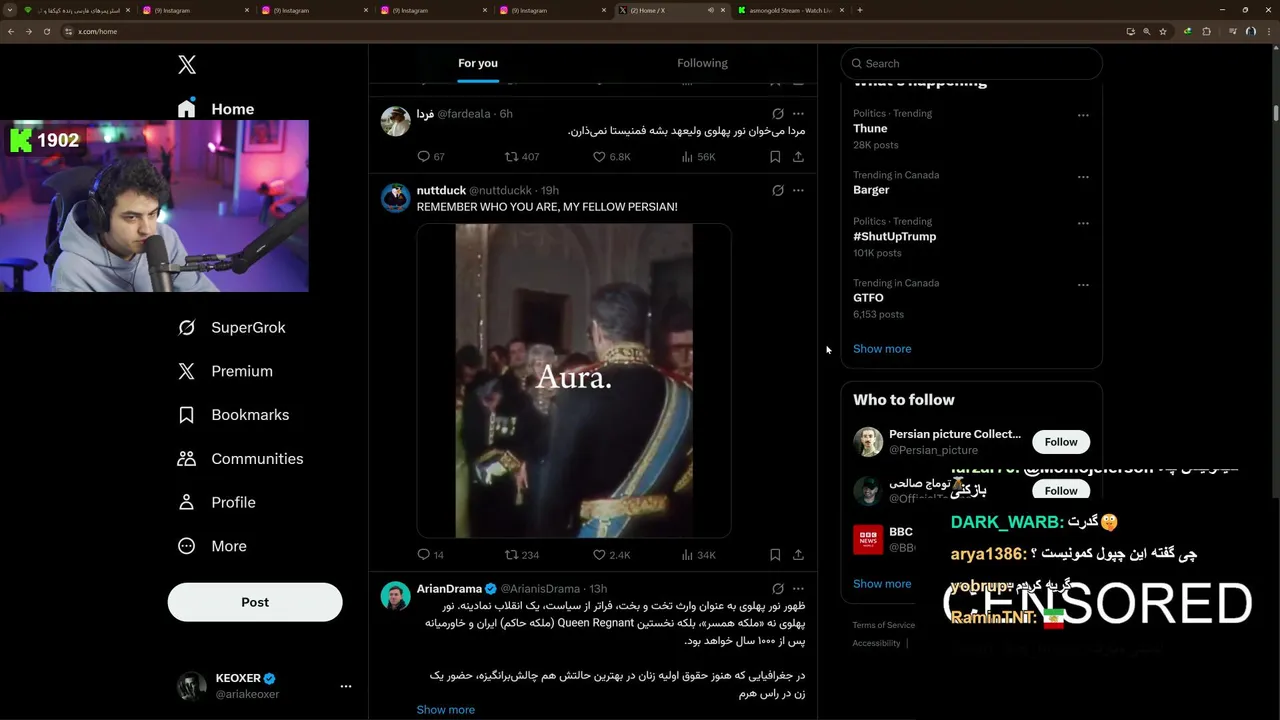
Task: Open options for Thune trend
Action: coord(1083,116)
